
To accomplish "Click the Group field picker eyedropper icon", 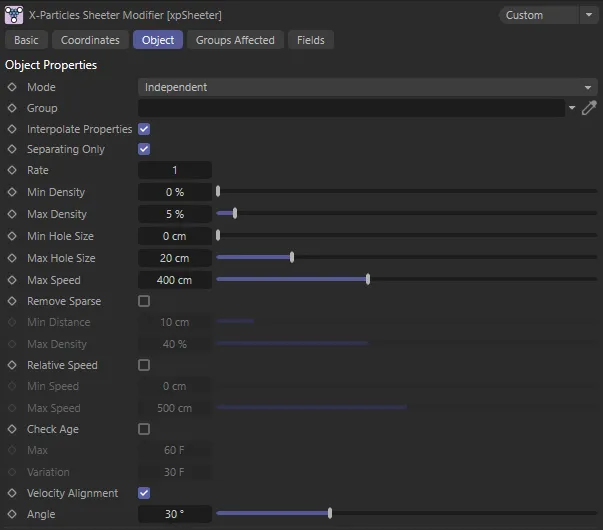I will [589, 108].
